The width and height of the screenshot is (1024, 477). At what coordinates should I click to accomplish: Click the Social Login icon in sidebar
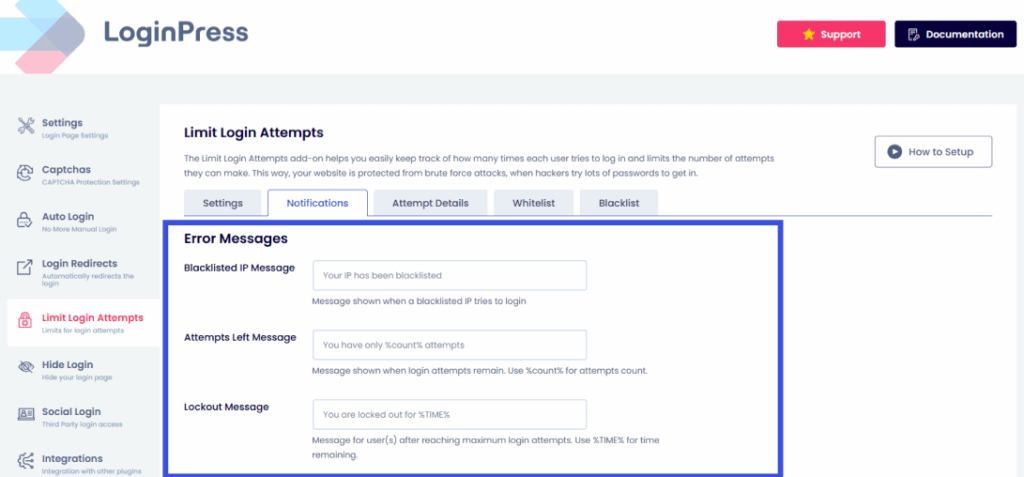tap(26, 416)
